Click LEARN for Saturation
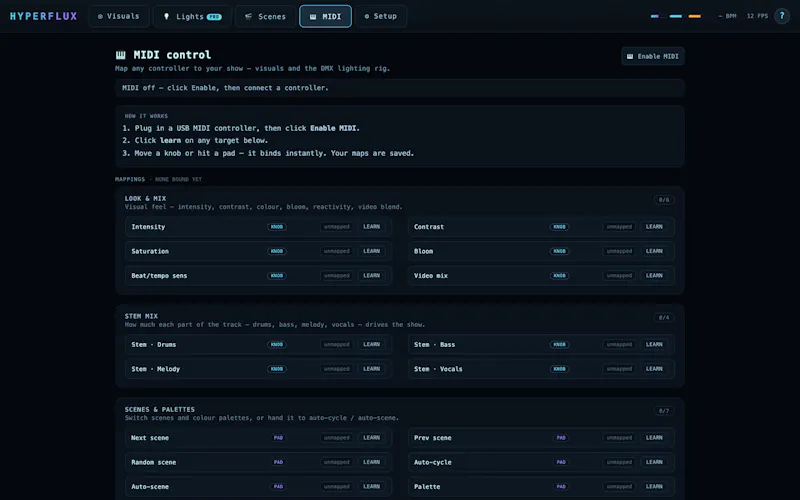The height and width of the screenshot is (500, 800). (371, 251)
